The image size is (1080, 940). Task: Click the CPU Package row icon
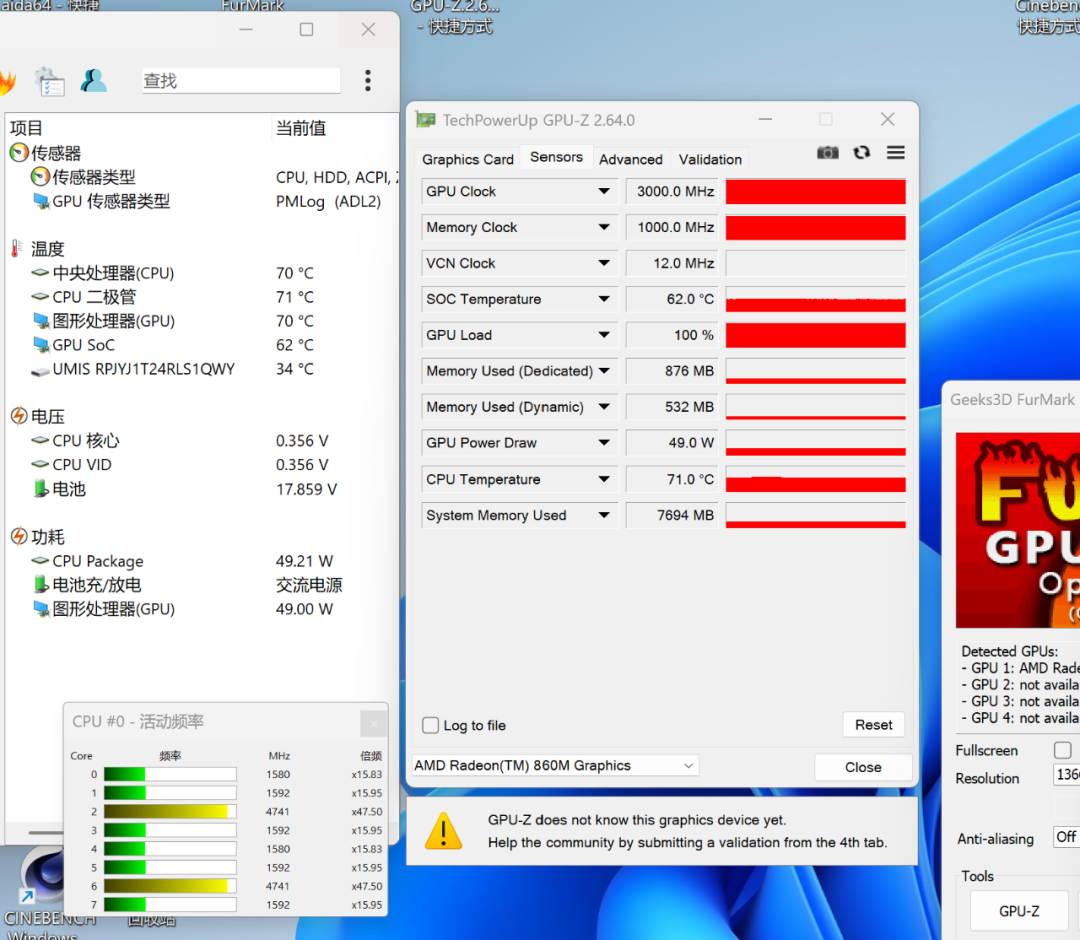pyautogui.click(x=41, y=561)
